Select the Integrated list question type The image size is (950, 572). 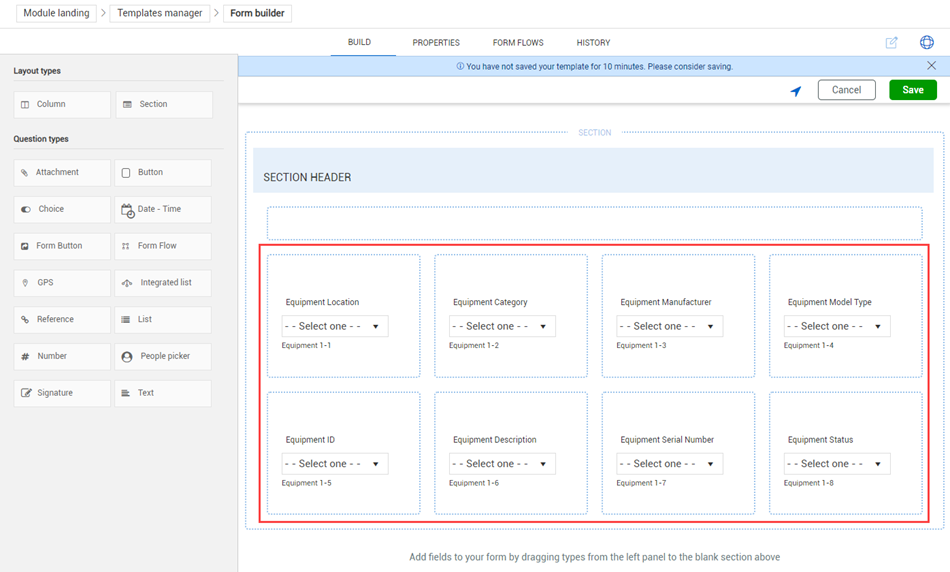point(163,283)
